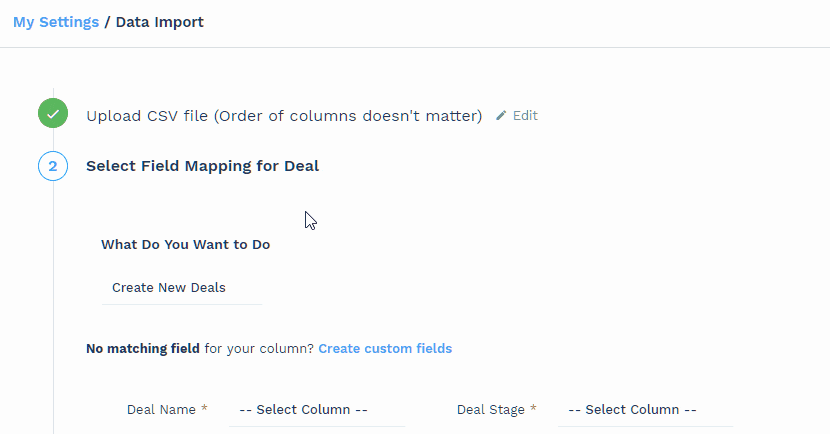The width and height of the screenshot is (830, 434).
Task: Click the Select Field Mapping for Deal heading
Action: tap(203, 166)
